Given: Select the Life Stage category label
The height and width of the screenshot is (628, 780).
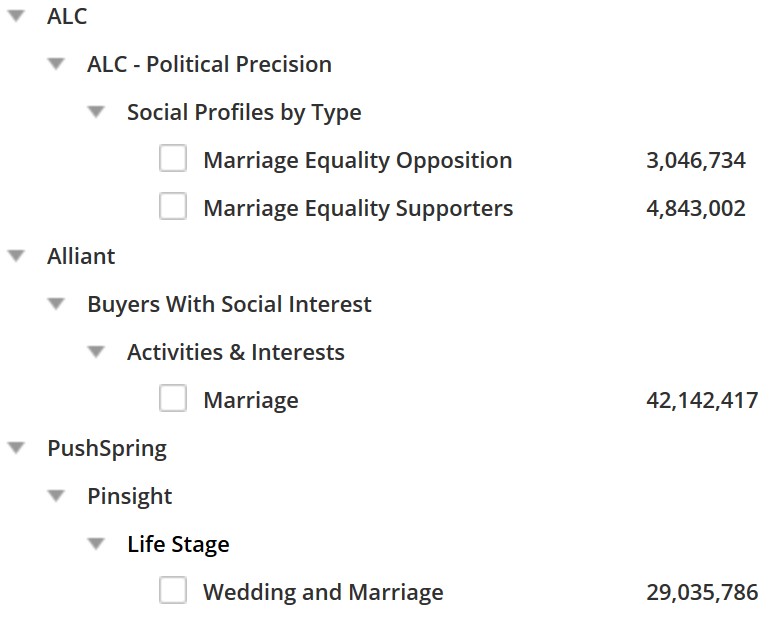Looking at the screenshot, I should (178, 544).
